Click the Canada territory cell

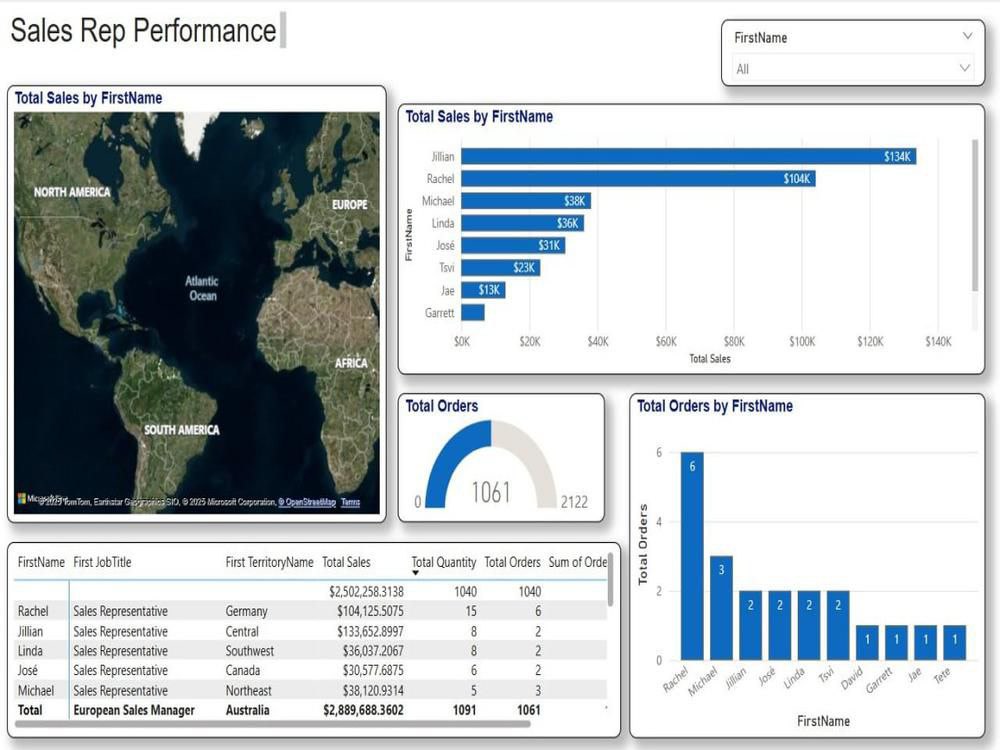pyautogui.click(x=242, y=670)
